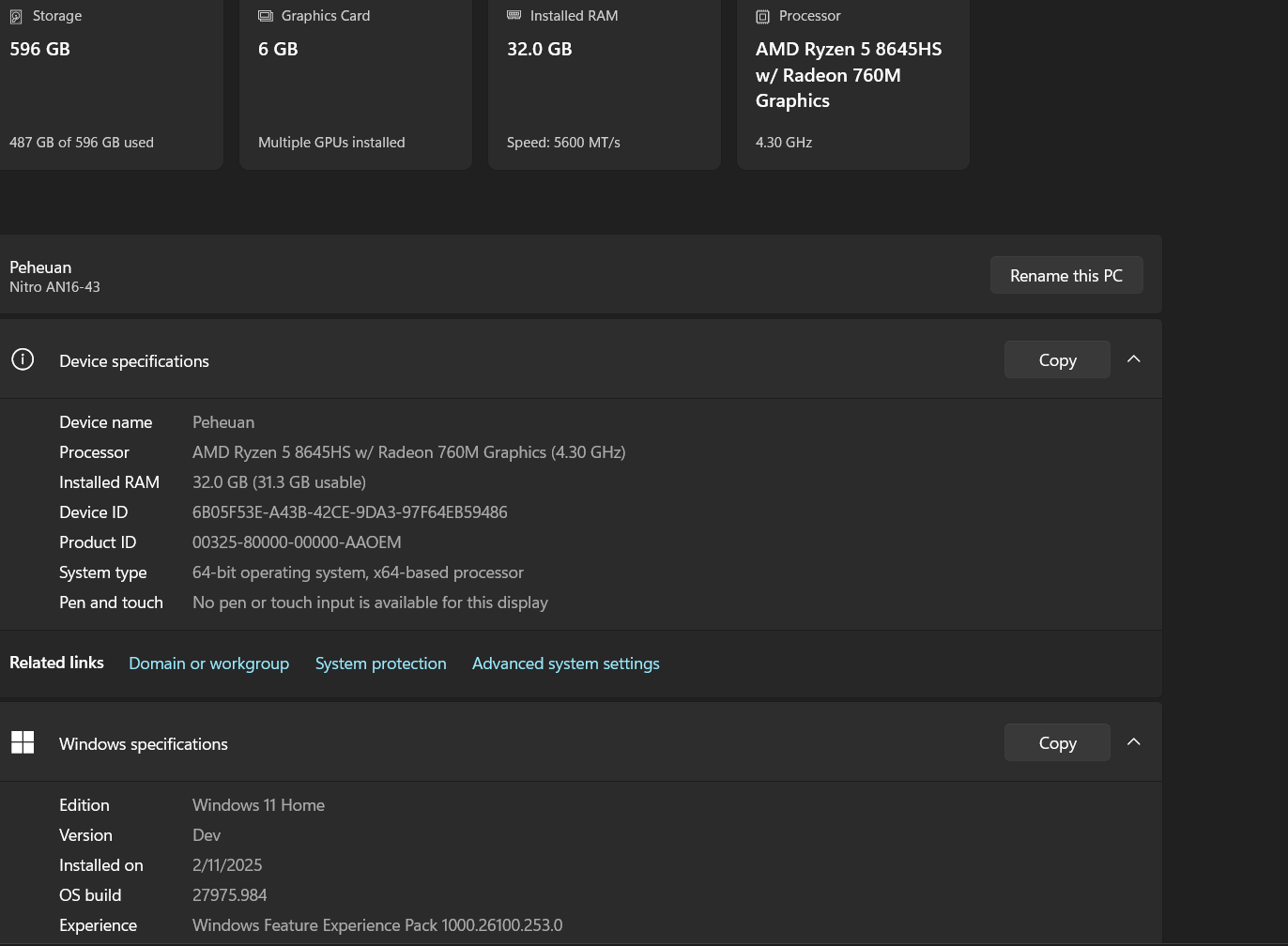Open the Graphics Card 6 GB card
The image size is (1288, 946).
pos(356,83)
